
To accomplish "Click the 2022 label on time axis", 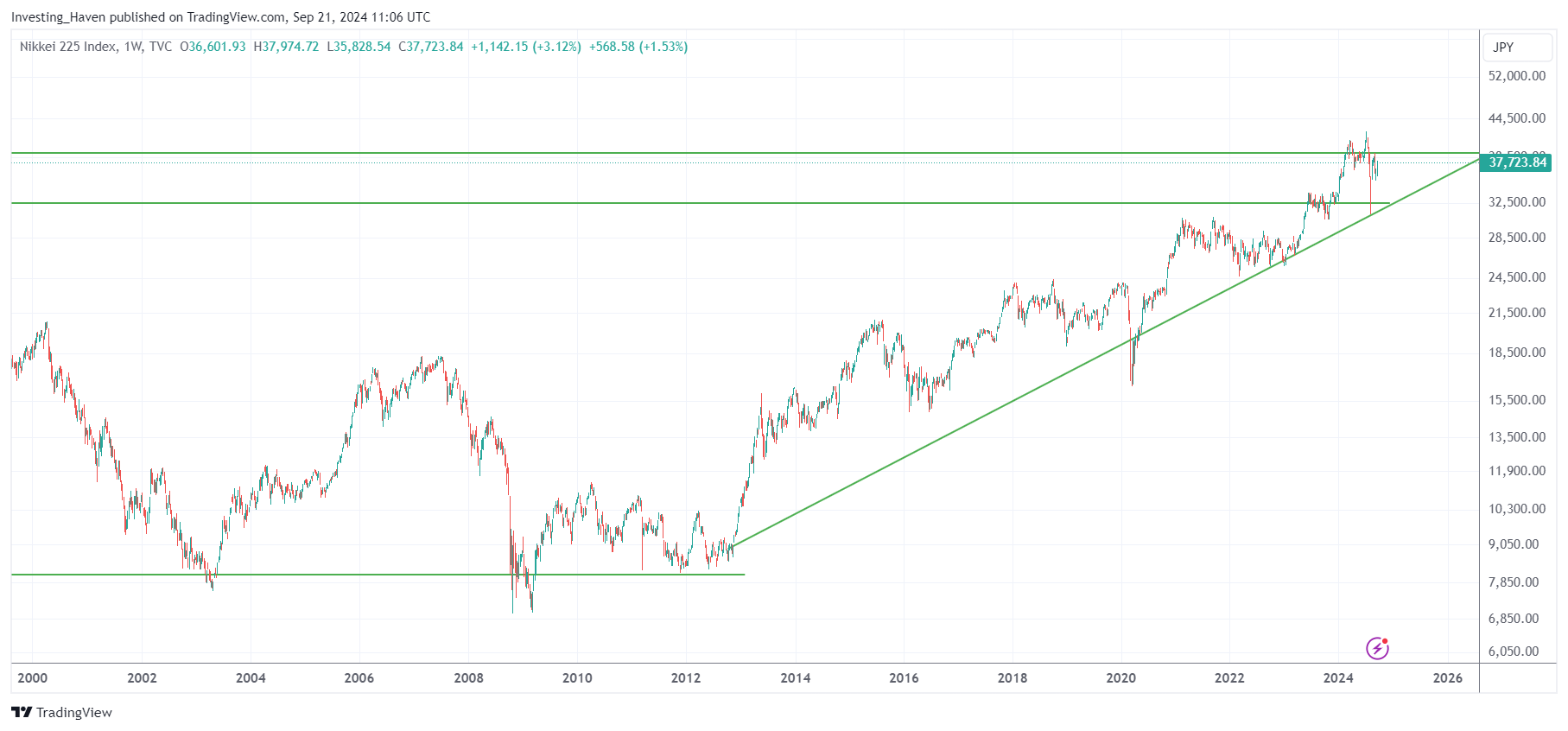I will click(1229, 678).
